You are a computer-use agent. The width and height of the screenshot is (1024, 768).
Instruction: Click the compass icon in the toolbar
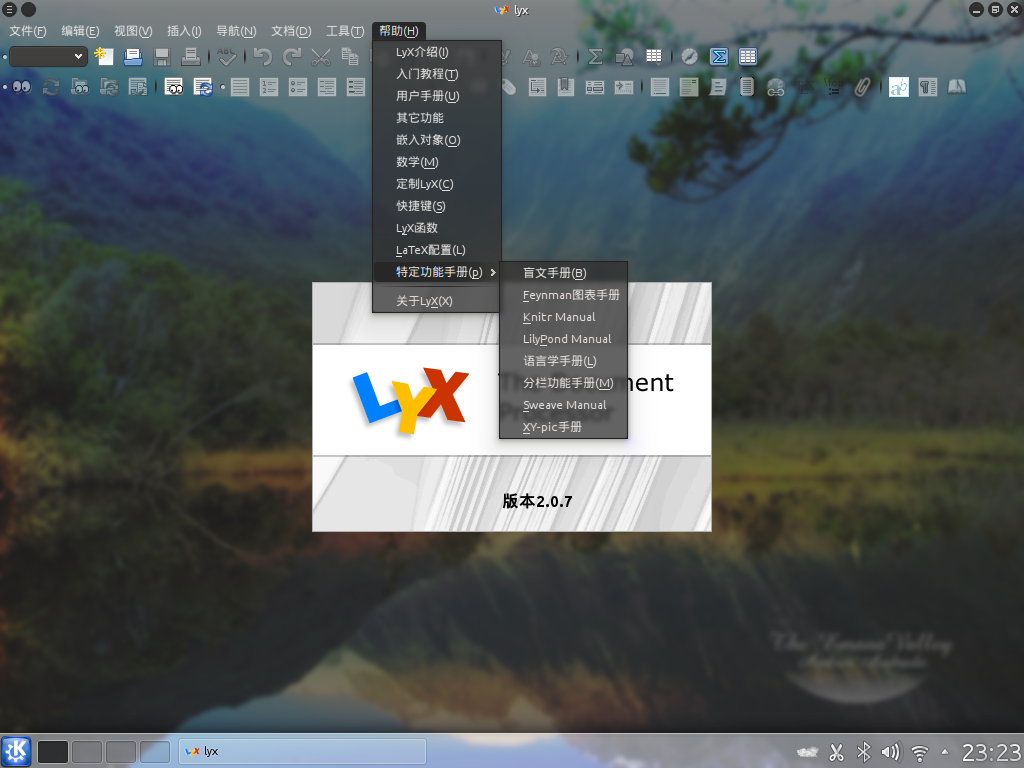tap(690, 57)
